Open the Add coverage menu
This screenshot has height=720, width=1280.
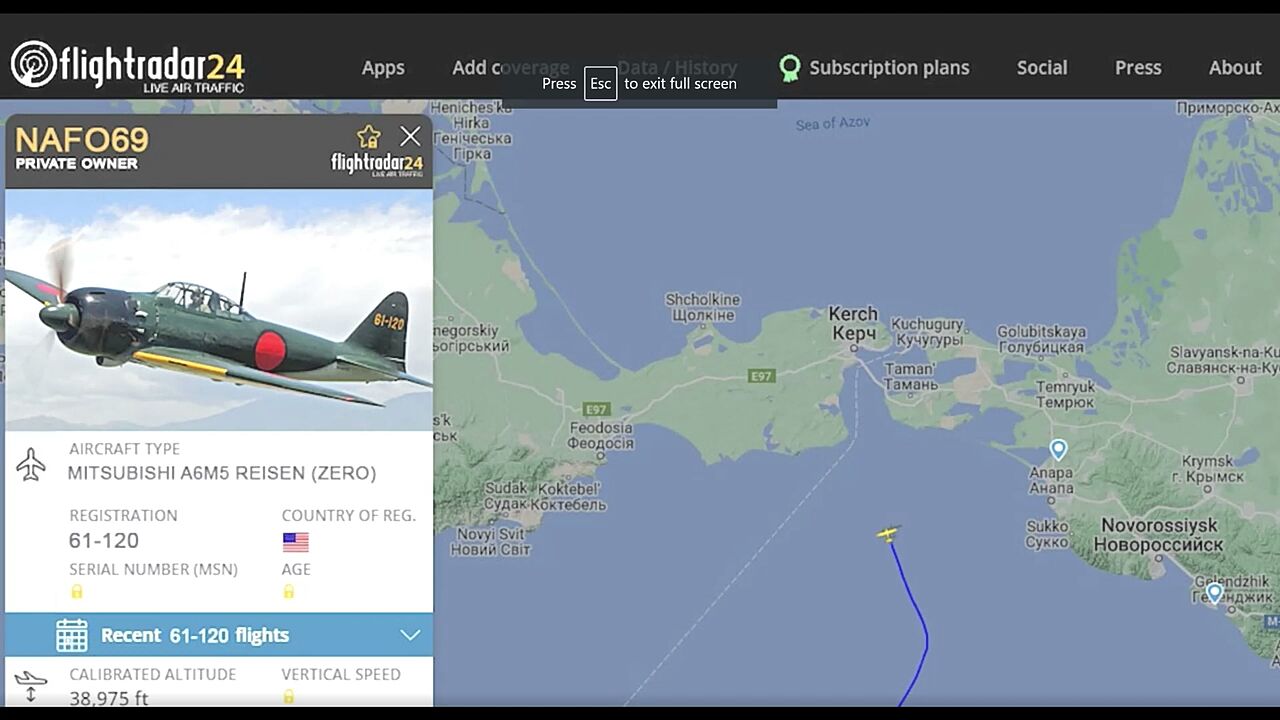click(x=510, y=68)
